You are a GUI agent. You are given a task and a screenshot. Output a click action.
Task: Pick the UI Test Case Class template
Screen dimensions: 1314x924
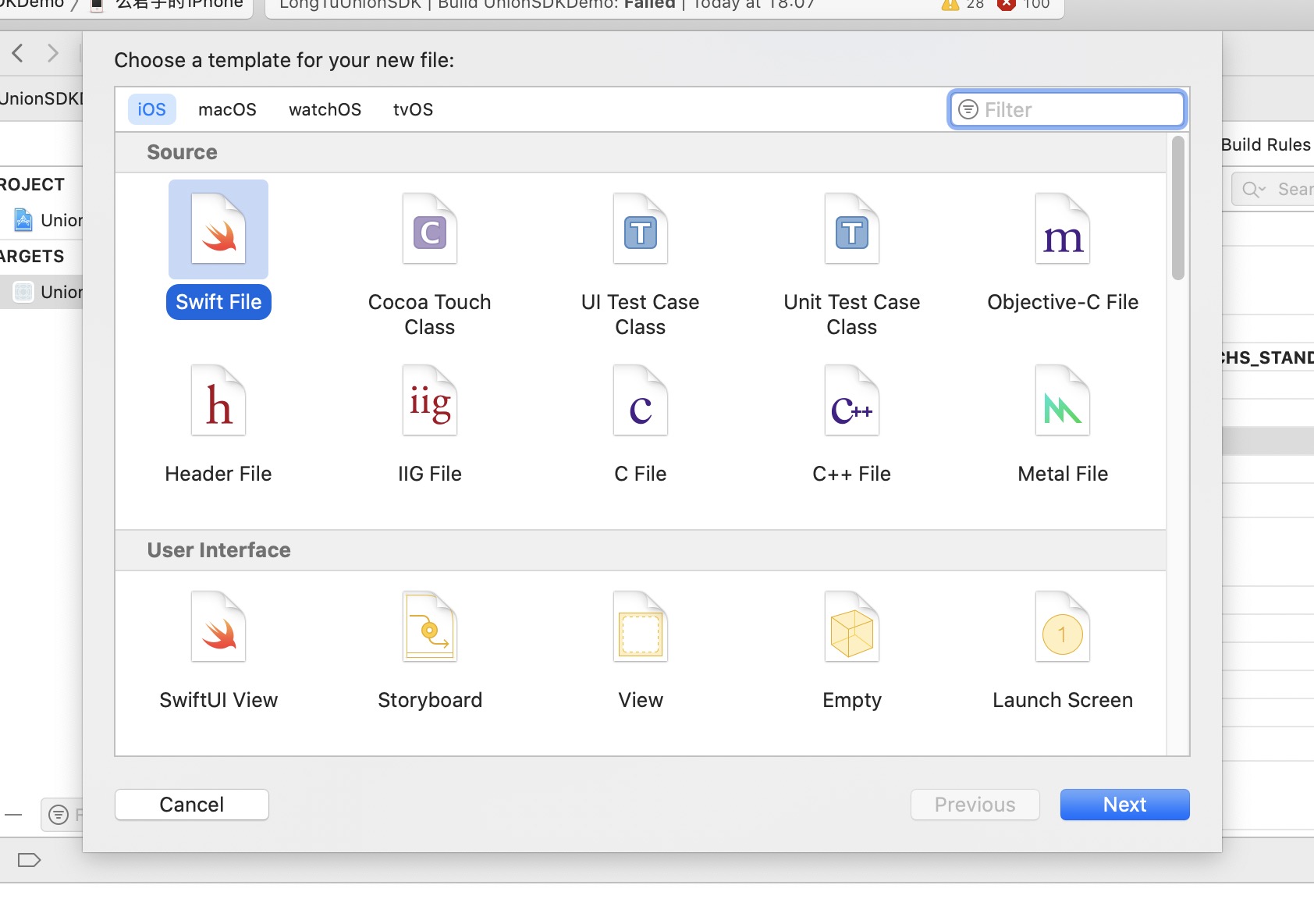coord(640,230)
